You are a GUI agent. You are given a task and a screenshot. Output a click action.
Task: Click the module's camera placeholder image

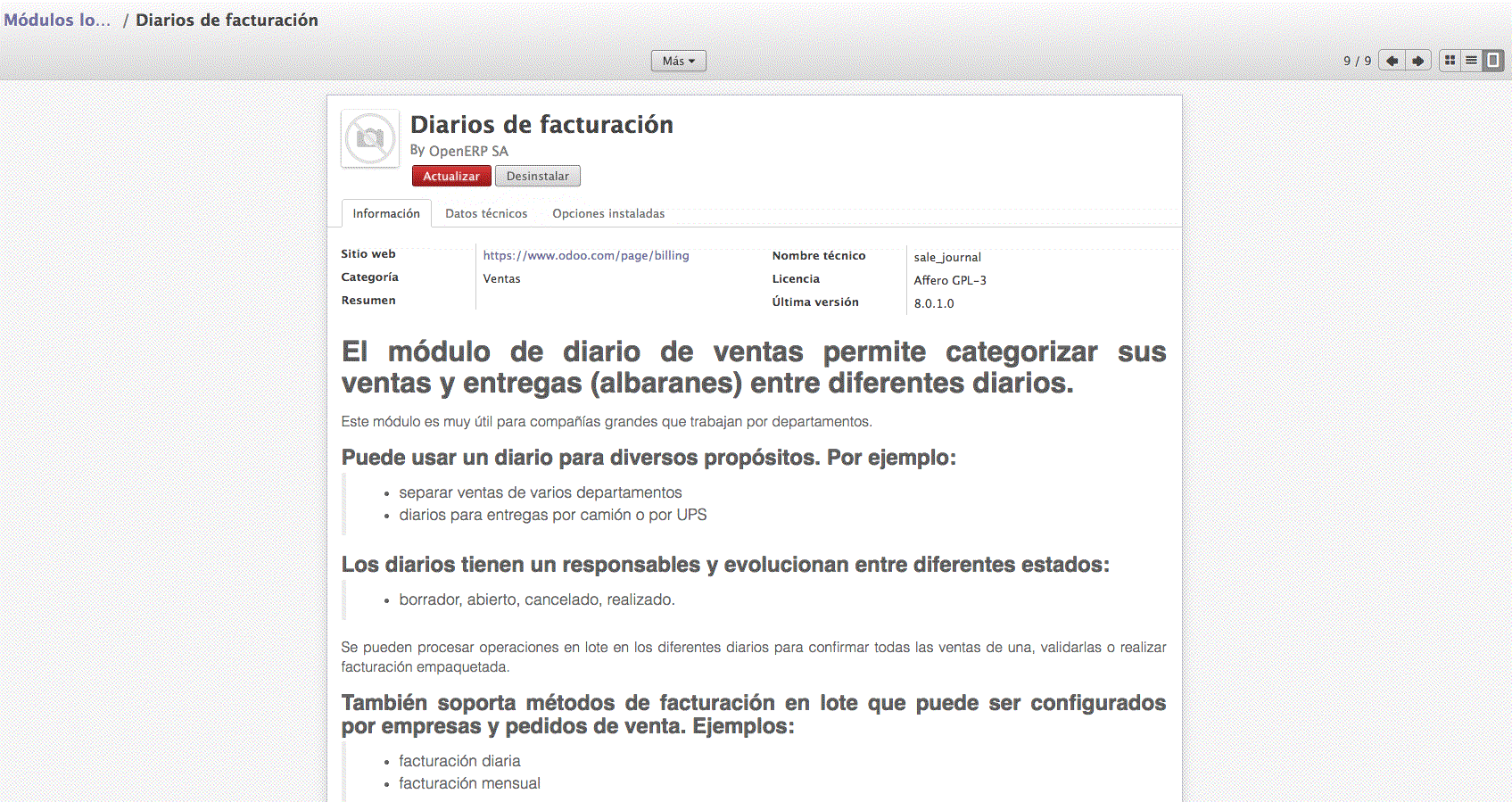click(x=370, y=138)
